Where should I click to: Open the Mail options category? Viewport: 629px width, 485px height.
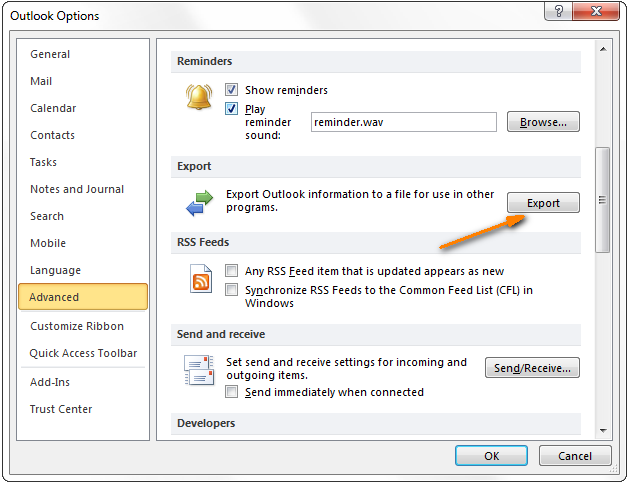(x=41, y=81)
